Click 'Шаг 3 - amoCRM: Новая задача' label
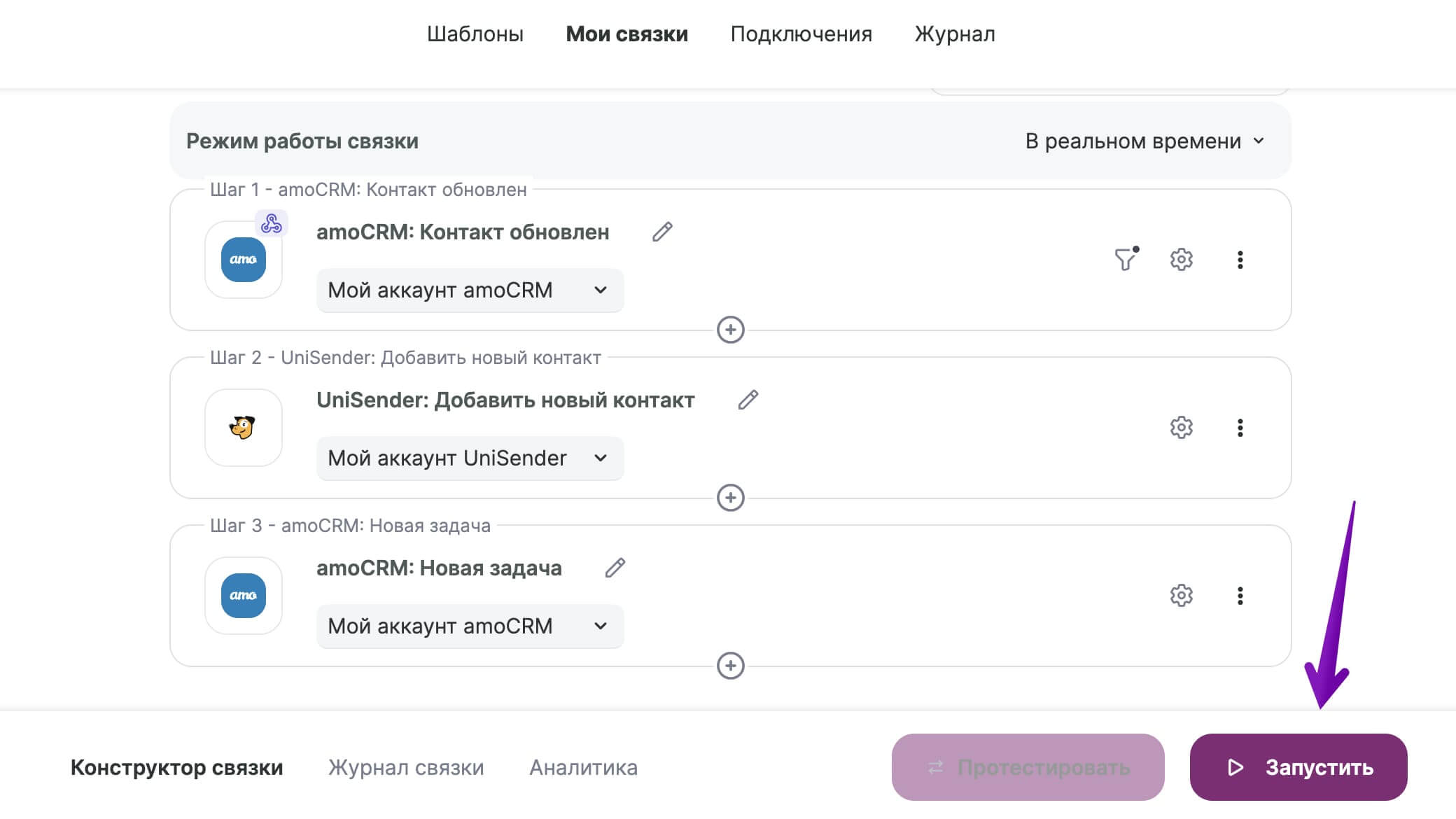The image size is (1456, 819). [350, 525]
